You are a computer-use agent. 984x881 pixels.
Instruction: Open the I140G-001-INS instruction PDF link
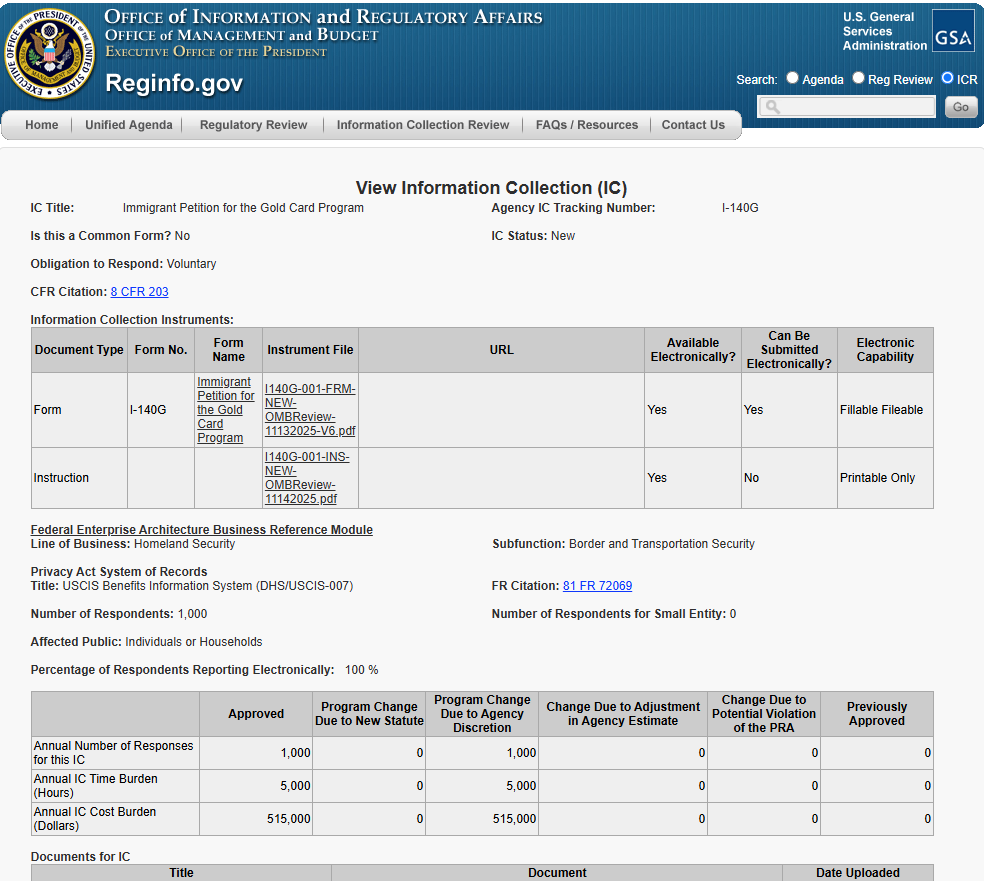307,478
